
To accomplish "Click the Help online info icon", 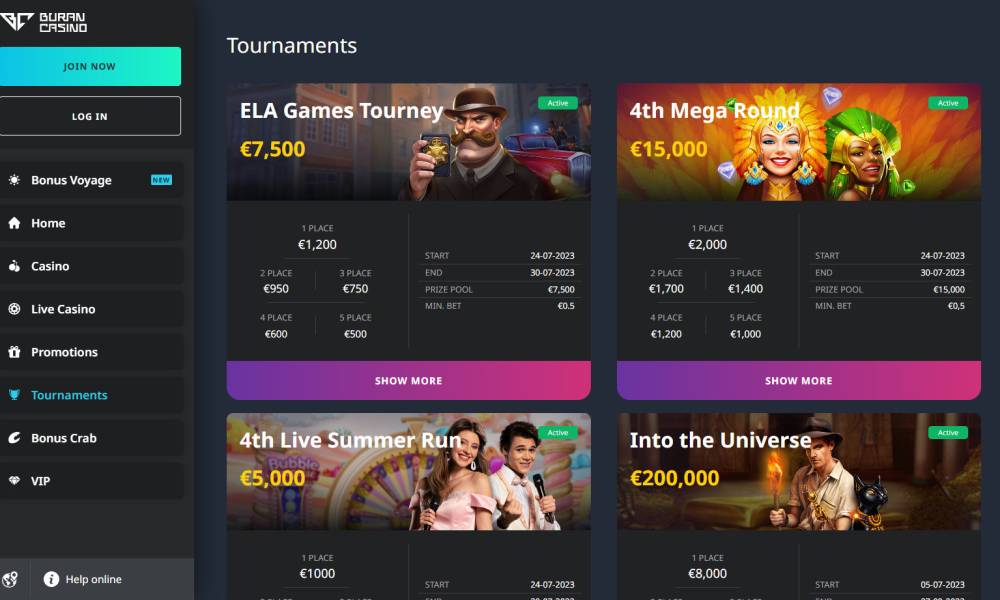I will (x=51, y=579).
